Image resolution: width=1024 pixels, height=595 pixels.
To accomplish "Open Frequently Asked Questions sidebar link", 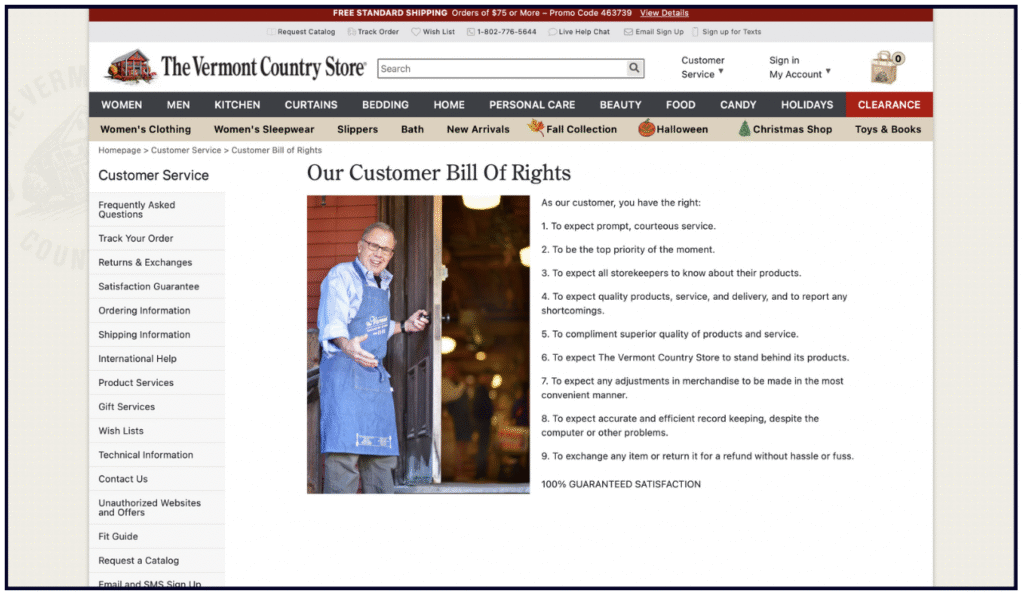I will point(137,210).
